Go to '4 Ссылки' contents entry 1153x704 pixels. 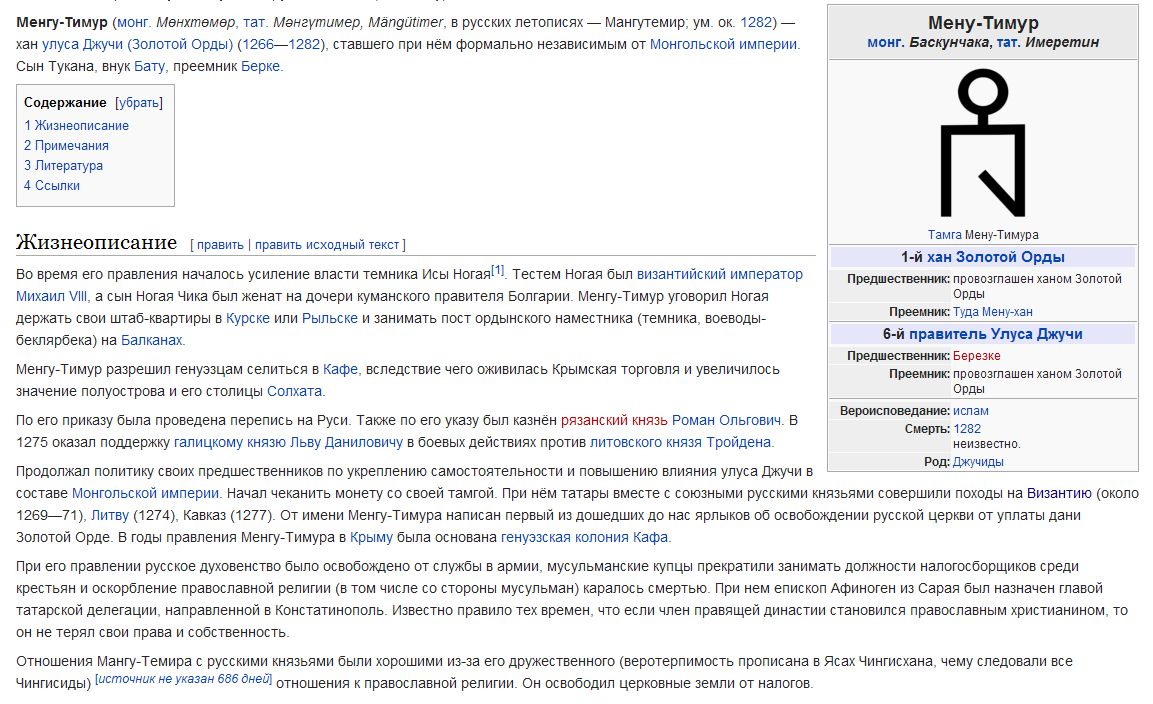click(52, 186)
